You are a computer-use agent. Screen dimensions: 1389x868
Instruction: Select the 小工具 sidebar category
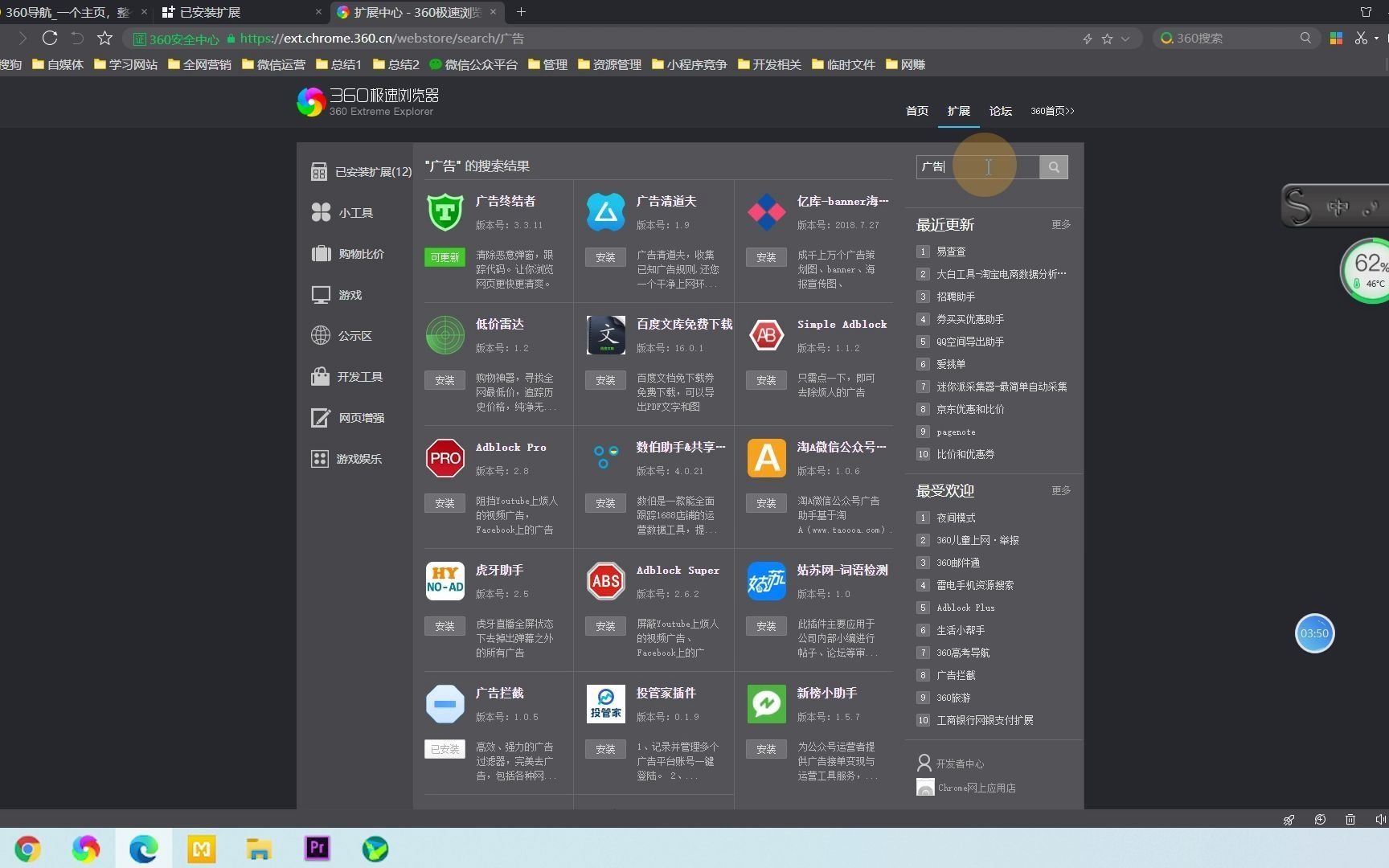(342, 212)
